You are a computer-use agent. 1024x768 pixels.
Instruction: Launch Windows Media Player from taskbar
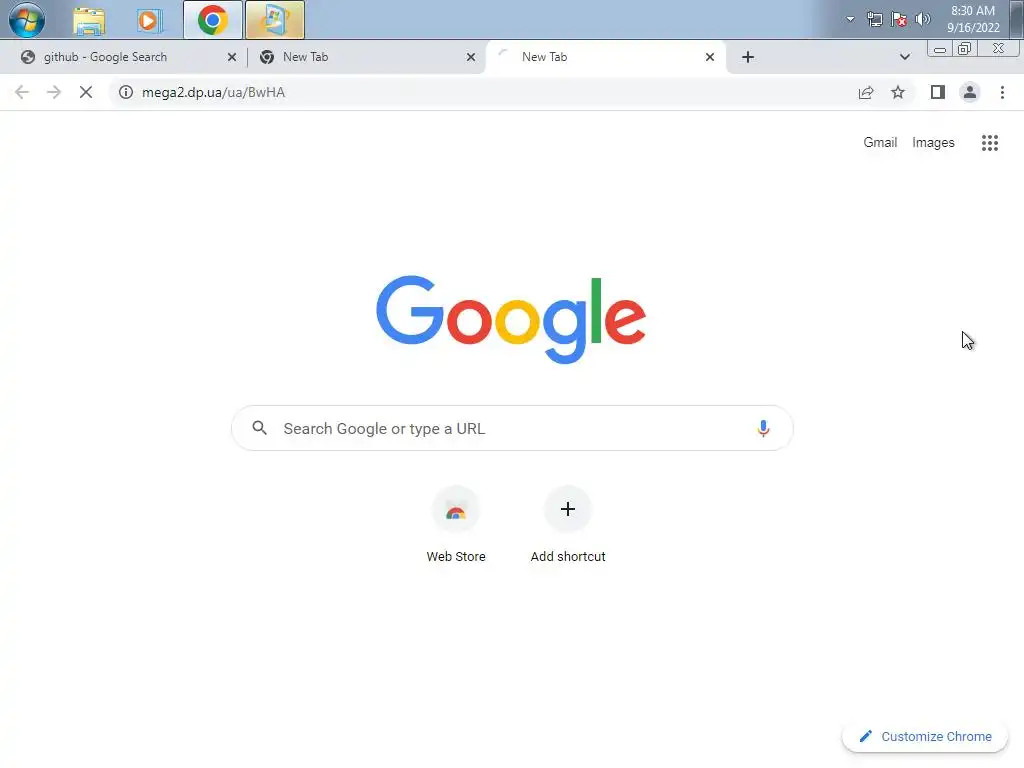(149, 21)
